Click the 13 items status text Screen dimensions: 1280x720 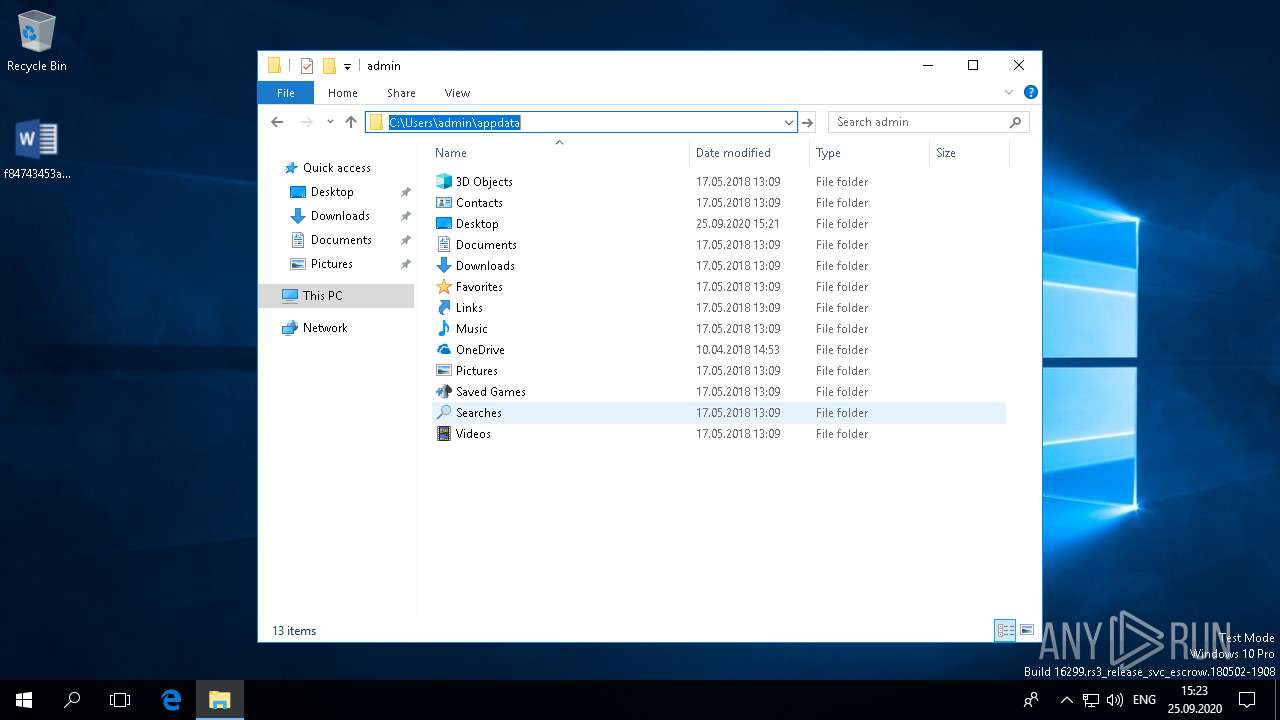point(294,631)
